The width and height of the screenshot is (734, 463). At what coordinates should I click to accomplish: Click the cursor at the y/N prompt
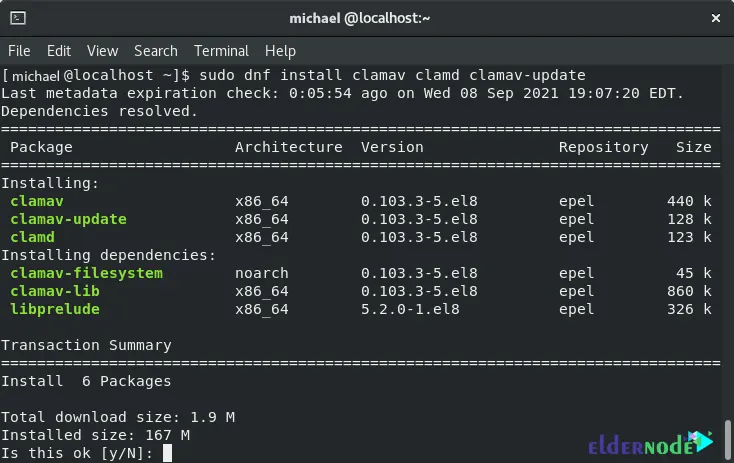click(x=167, y=453)
